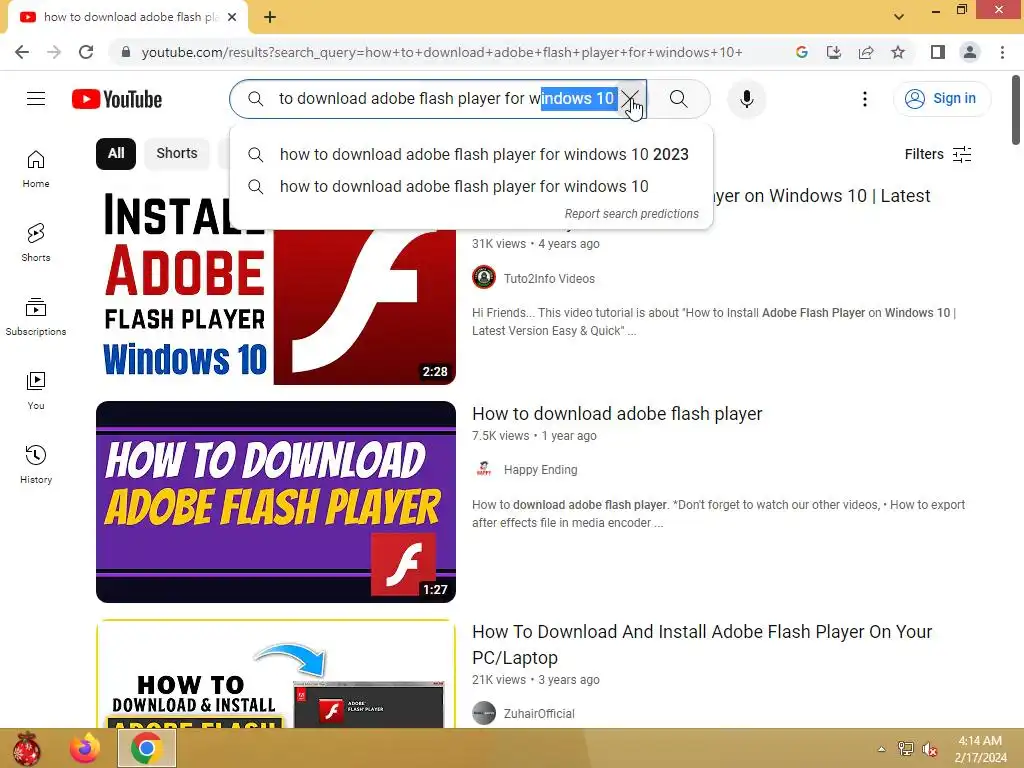Open the YouTube hamburger guide menu
Image resolution: width=1024 pixels, height=768 pixels.
(x=36, y=99)
